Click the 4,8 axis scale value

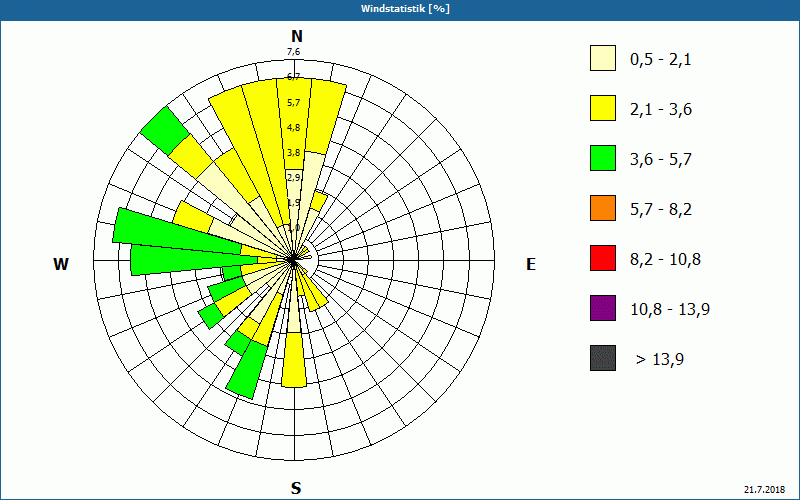pyautogui.click(x=293, y=127)
